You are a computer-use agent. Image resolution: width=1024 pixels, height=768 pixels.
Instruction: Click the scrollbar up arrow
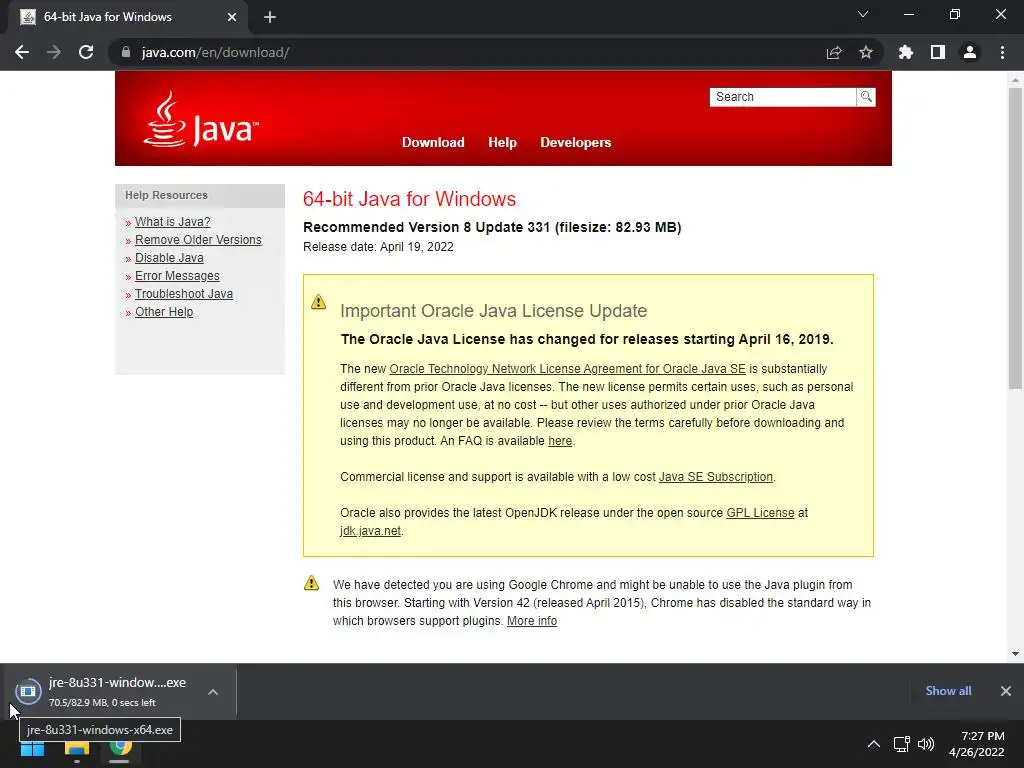[x=1015, y=80]
